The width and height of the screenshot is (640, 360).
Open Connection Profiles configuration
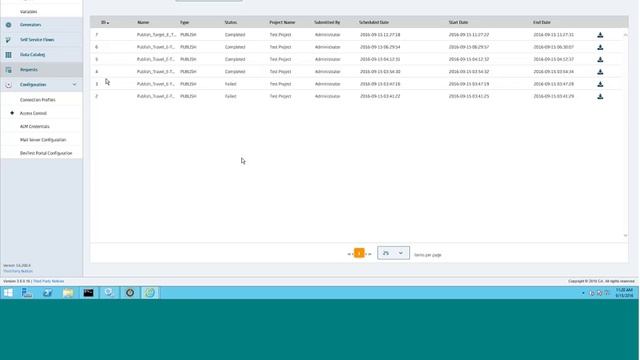pyautogui.click(x=38, y=100)
